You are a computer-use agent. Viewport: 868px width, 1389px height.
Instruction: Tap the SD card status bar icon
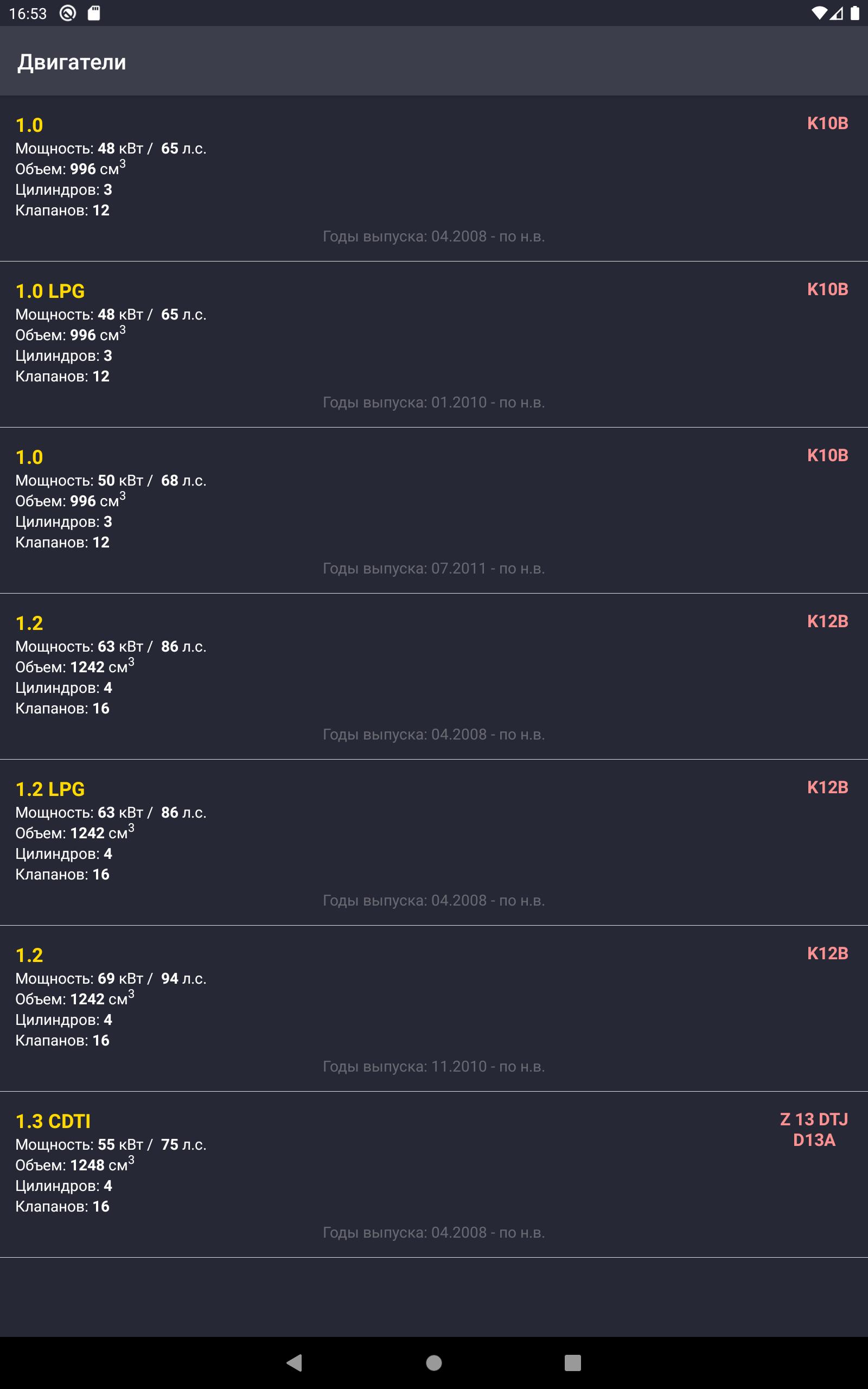click(x=94, y=13)
